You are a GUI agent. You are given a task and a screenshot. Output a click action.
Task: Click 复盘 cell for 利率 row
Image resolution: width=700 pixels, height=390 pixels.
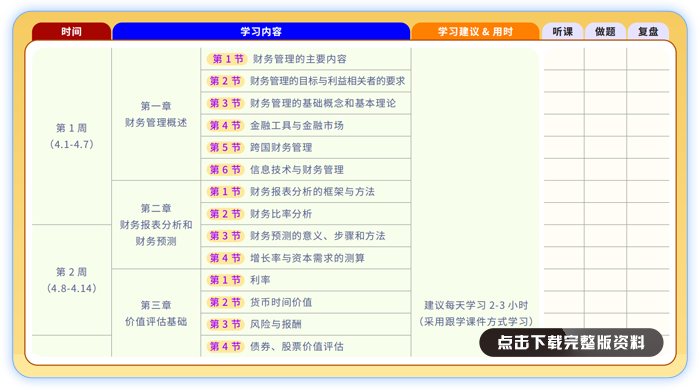pos(648,280)
